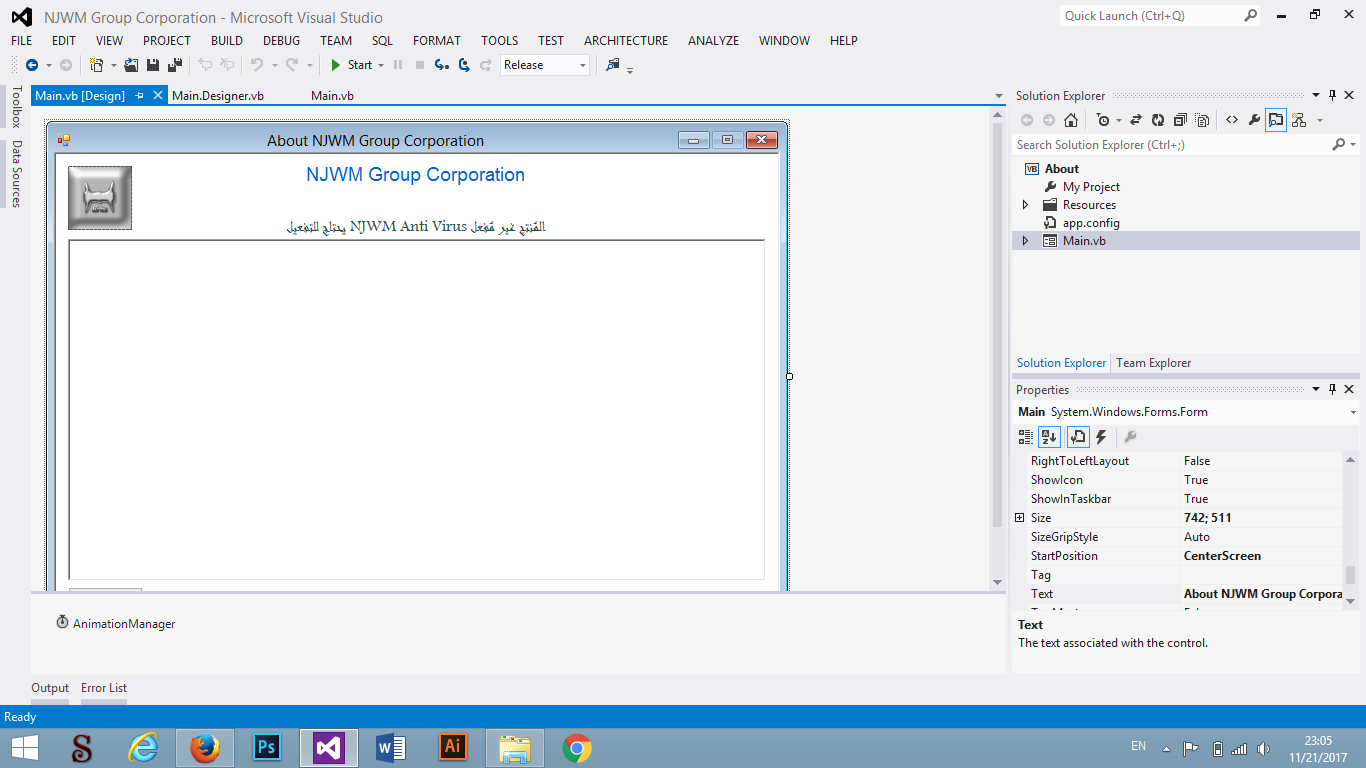Expand the Main.vb tree node

[x=1025, y=241]
